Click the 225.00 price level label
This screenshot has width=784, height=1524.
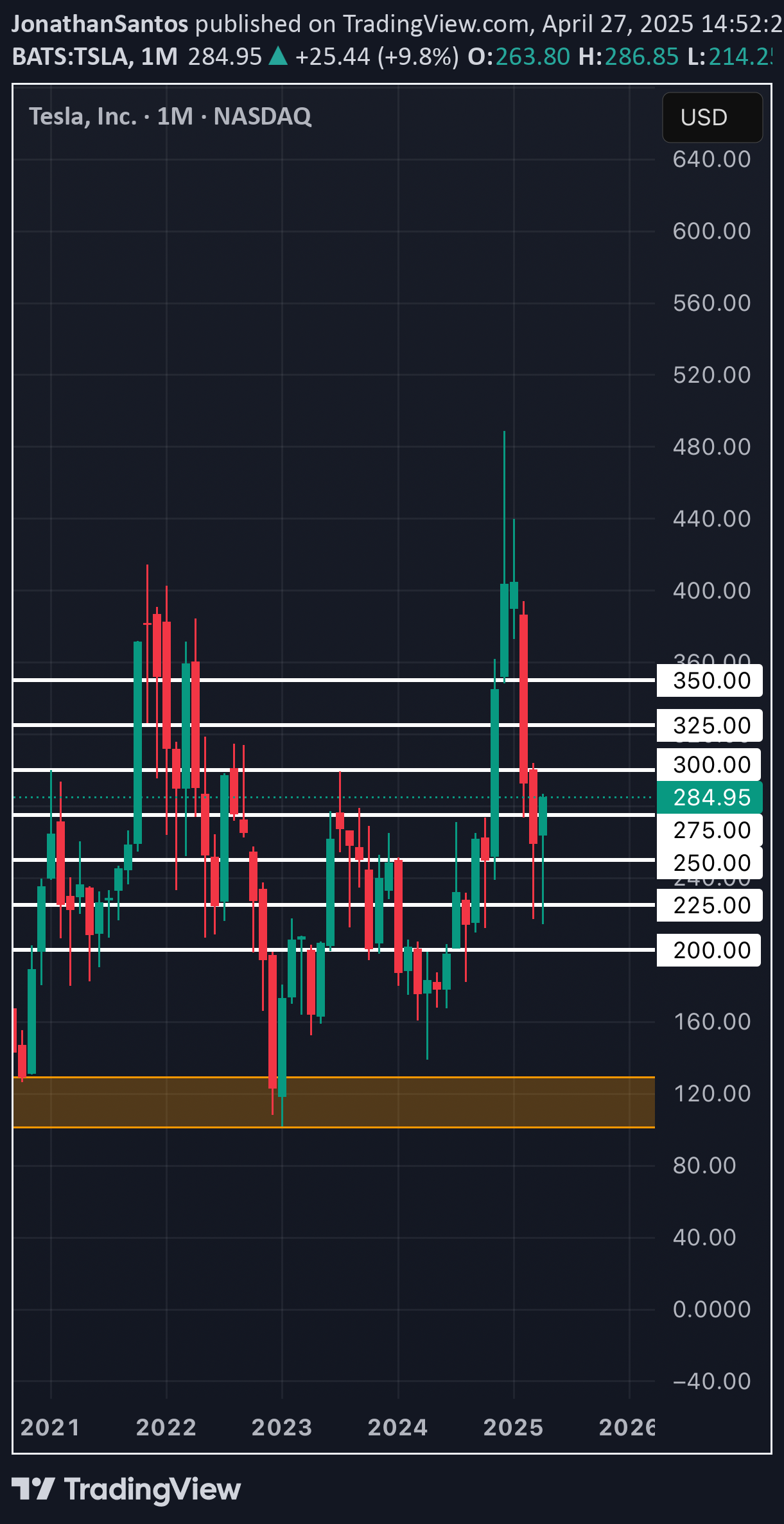tap(710, 906)
